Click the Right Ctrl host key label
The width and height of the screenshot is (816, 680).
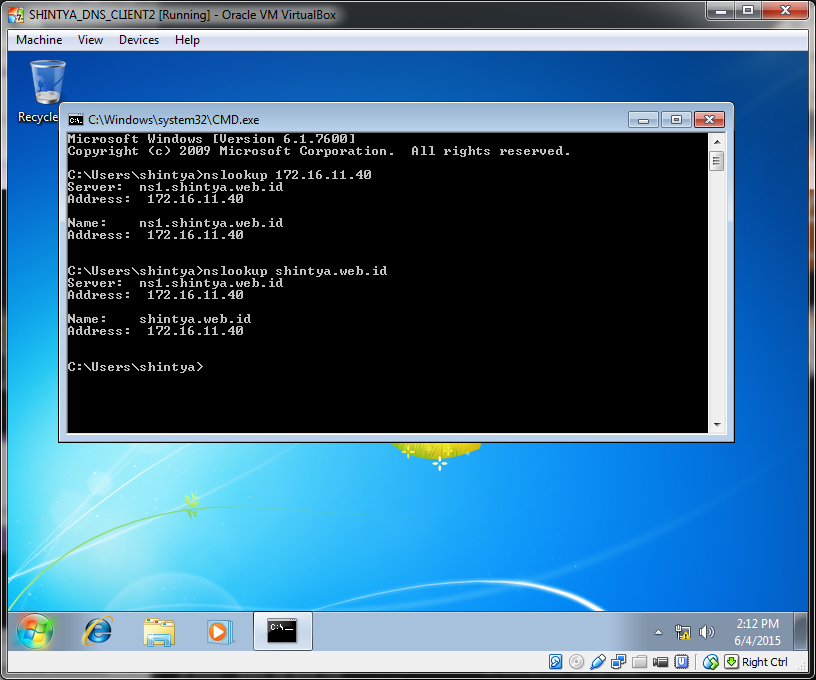(x=764, y=662)
